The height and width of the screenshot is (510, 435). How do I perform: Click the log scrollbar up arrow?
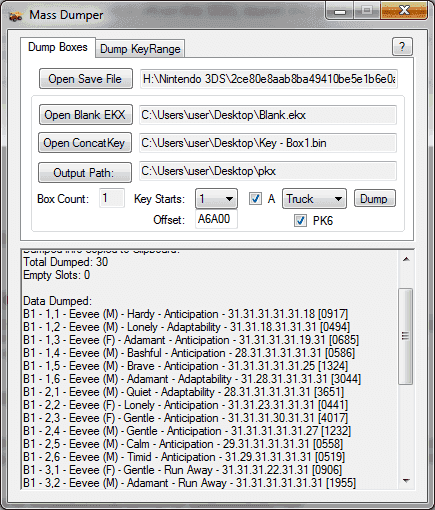[406, 259]
